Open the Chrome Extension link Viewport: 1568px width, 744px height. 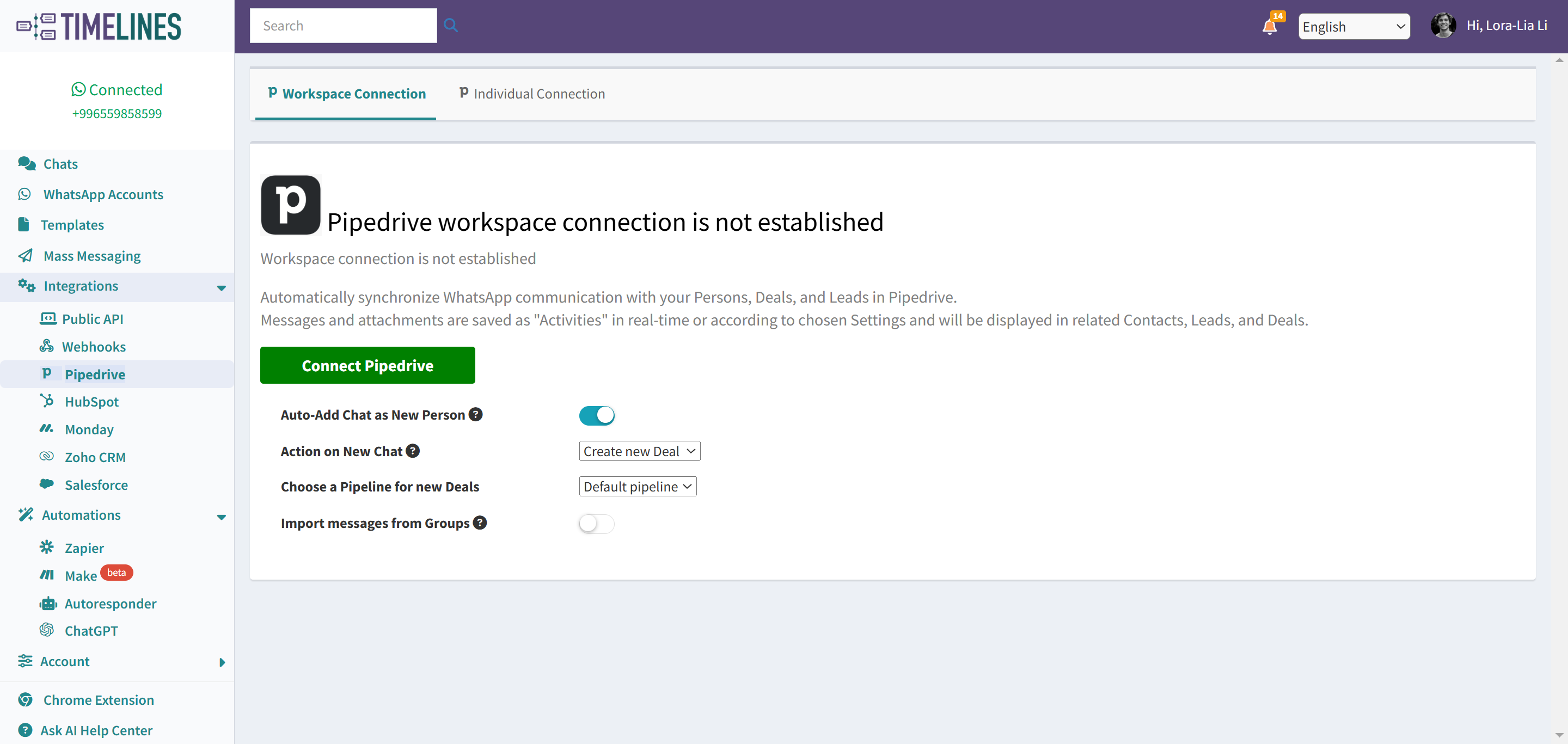click(x=99, y=699)
